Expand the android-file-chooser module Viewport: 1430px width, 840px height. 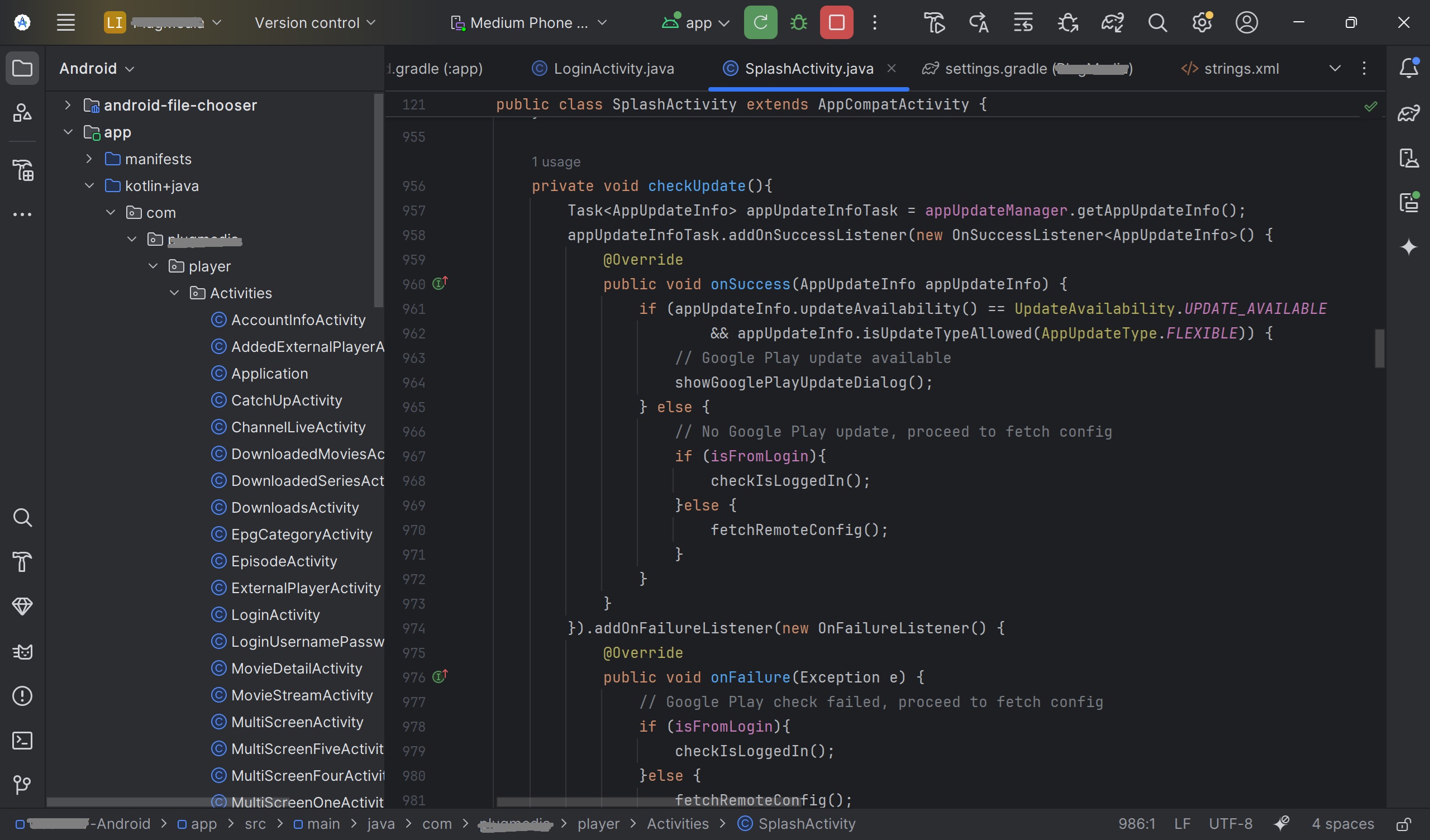(x=68, y=105)
